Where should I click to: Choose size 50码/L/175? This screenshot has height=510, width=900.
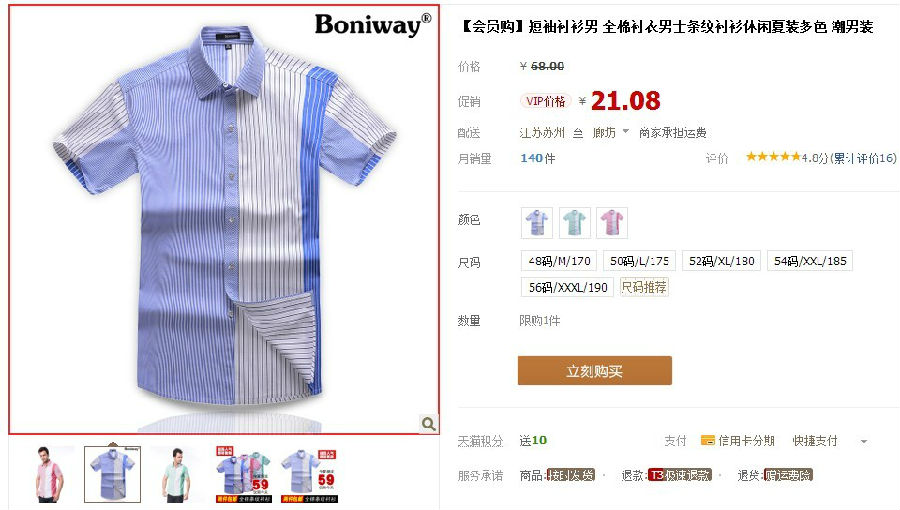click(x=639, y=260)
